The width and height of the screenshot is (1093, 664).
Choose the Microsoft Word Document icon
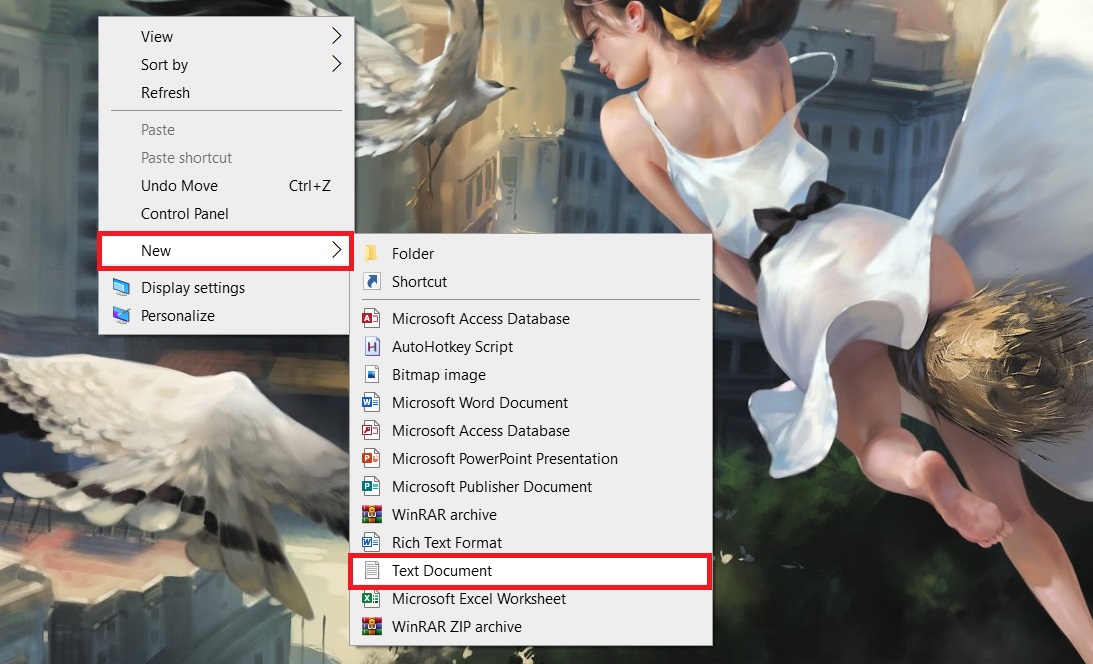(x=372, y=403)
